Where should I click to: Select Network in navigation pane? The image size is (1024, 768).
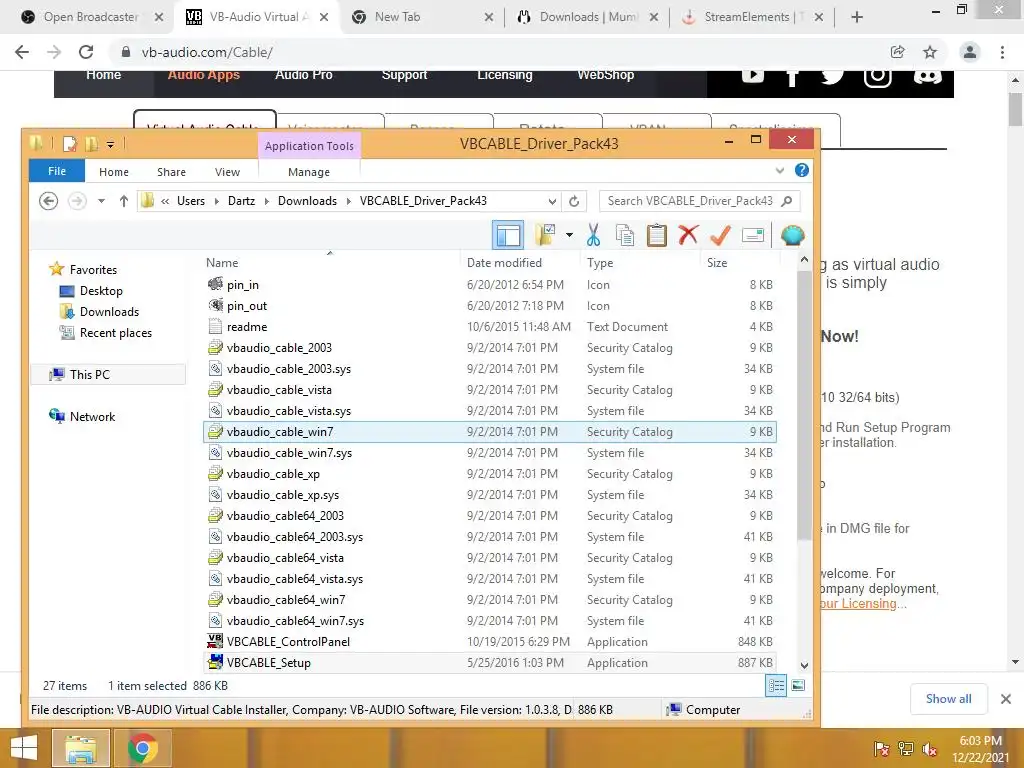point(92,417)
